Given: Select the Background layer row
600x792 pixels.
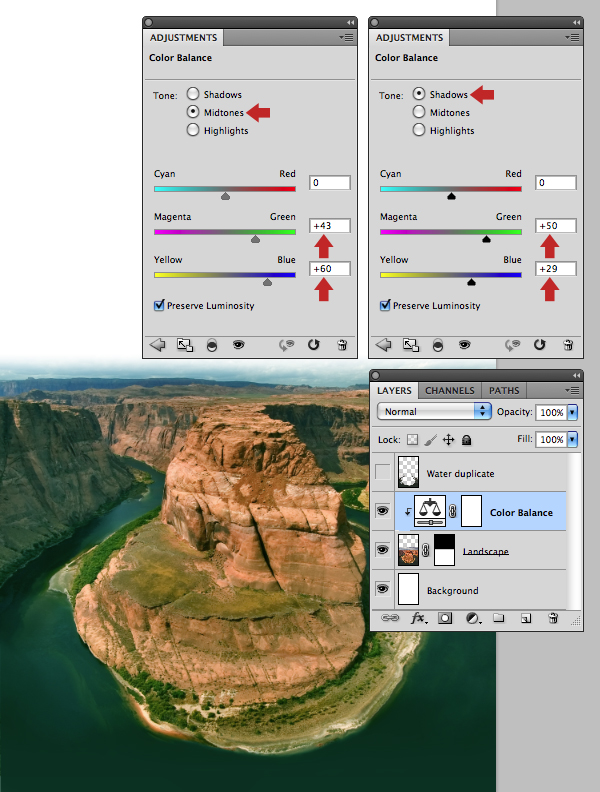Looking at the screenshot, I should (x=469, y=589).
